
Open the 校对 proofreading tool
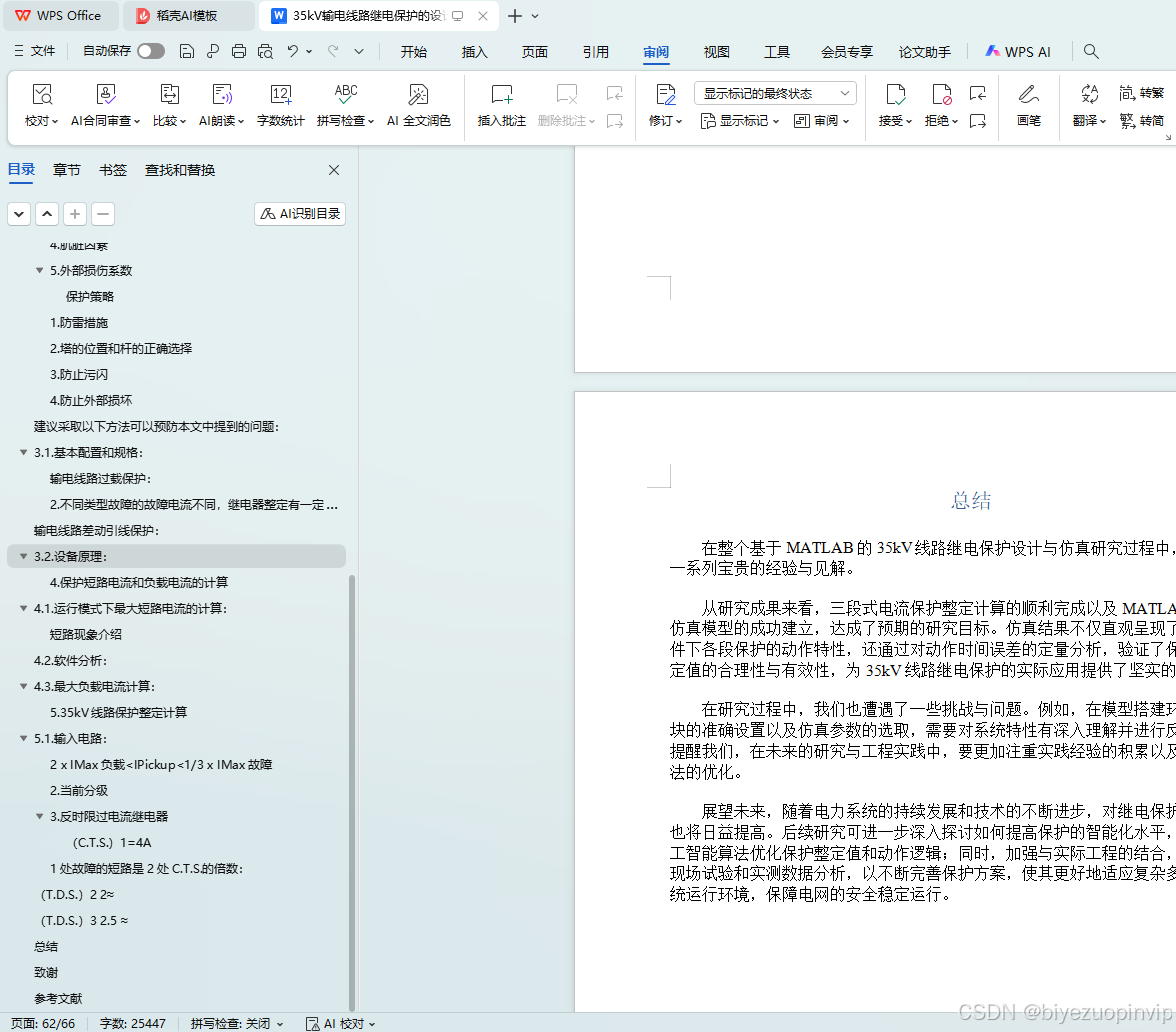(41, 106)
